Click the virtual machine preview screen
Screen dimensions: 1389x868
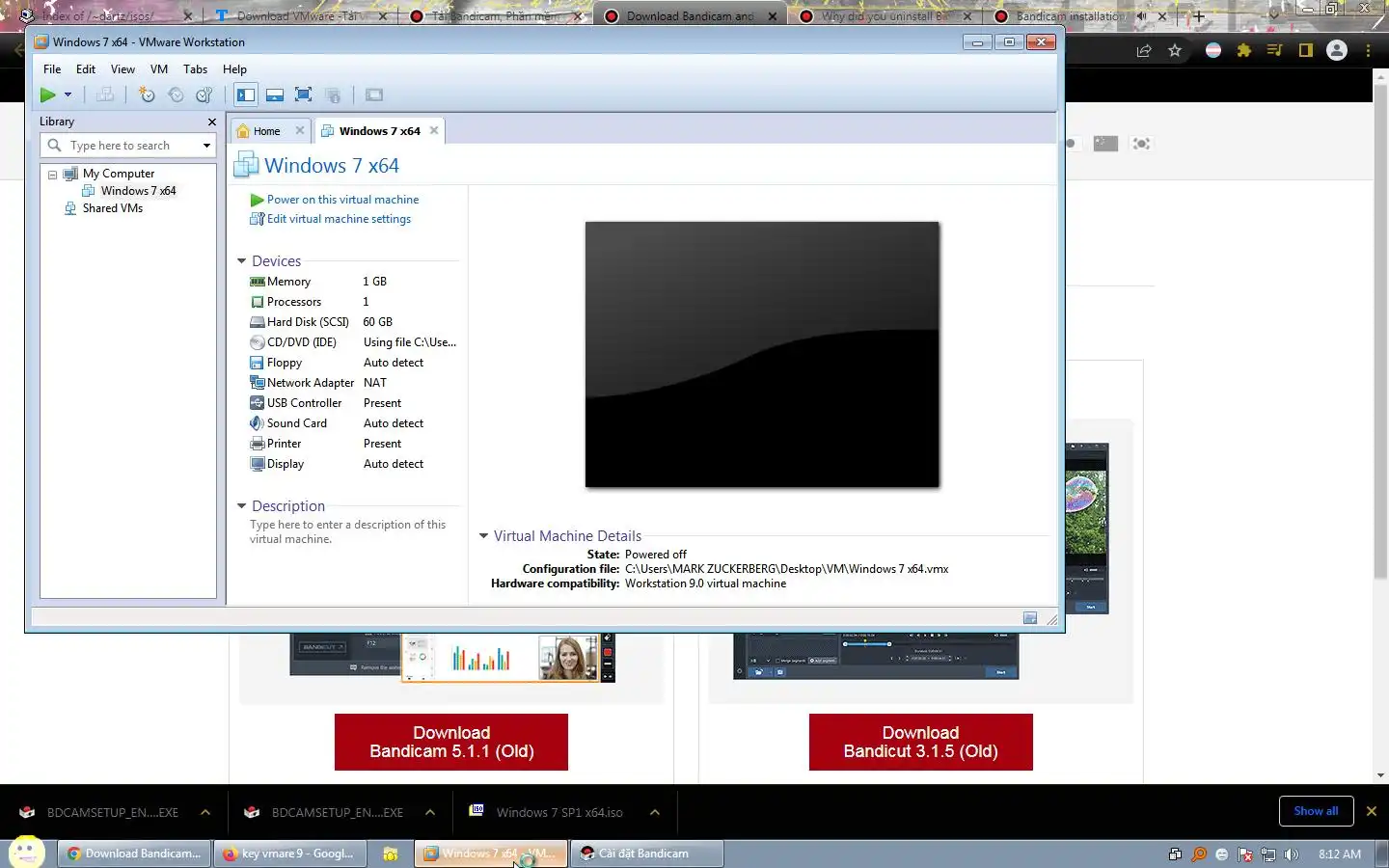pos(762,354)
